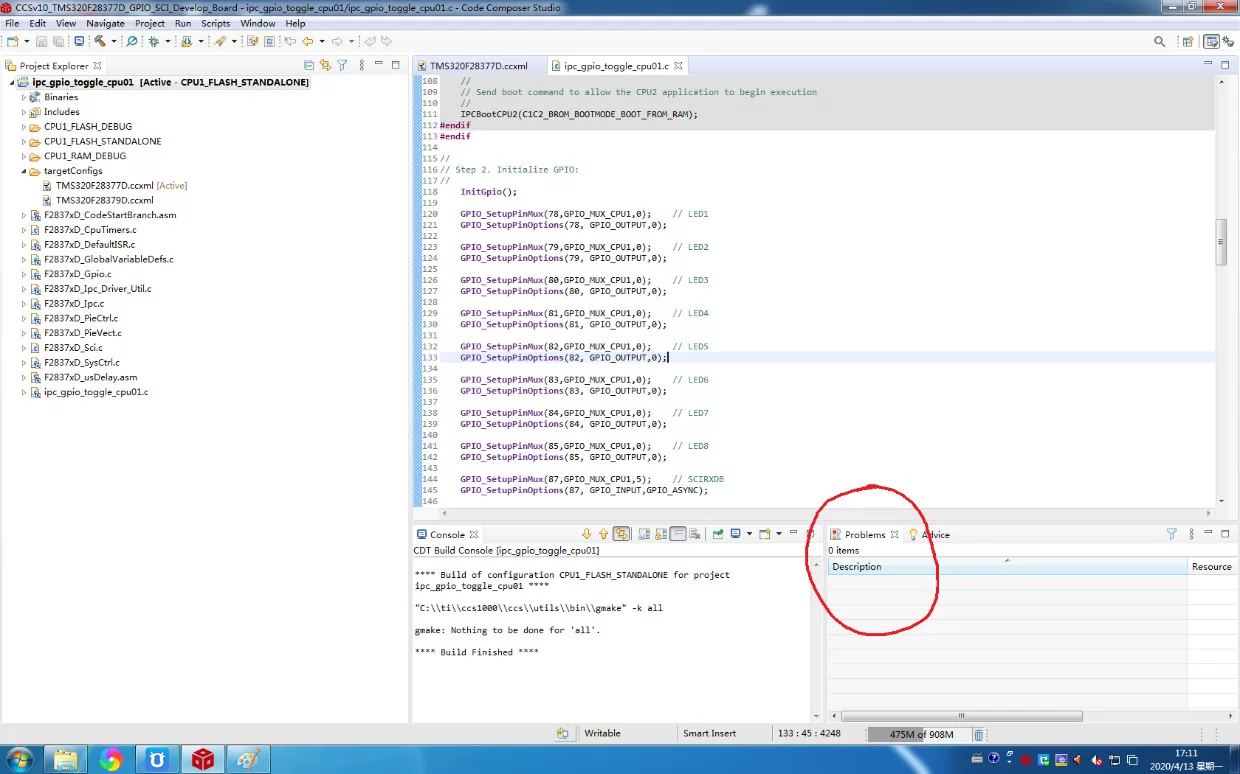Expand the Binaries tree node

tap(24, 98)
